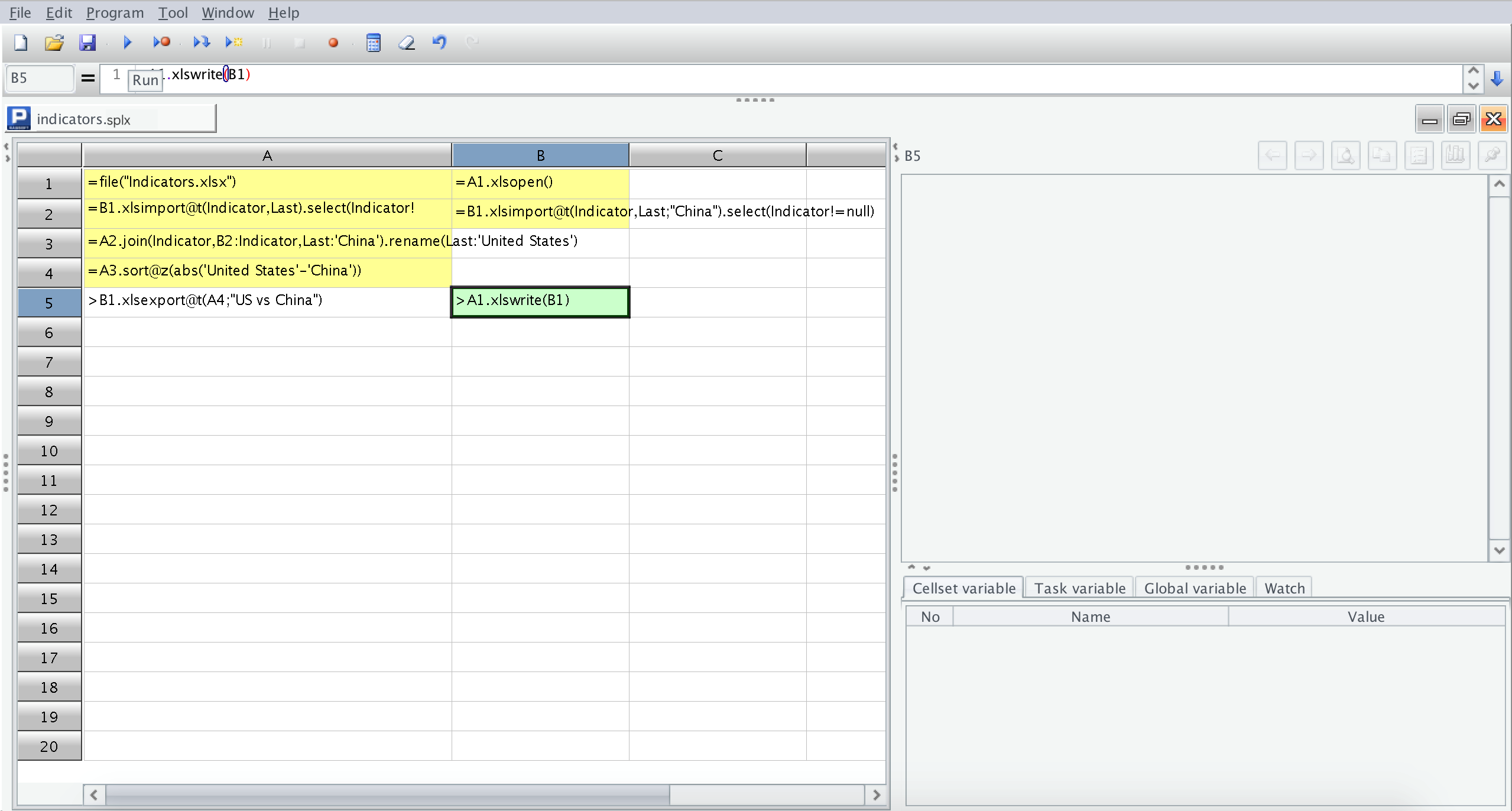This screenshot has width=1512, height=811.
Task: Click the blue Undo arrow icon
Action: click(x=439, y=42)
